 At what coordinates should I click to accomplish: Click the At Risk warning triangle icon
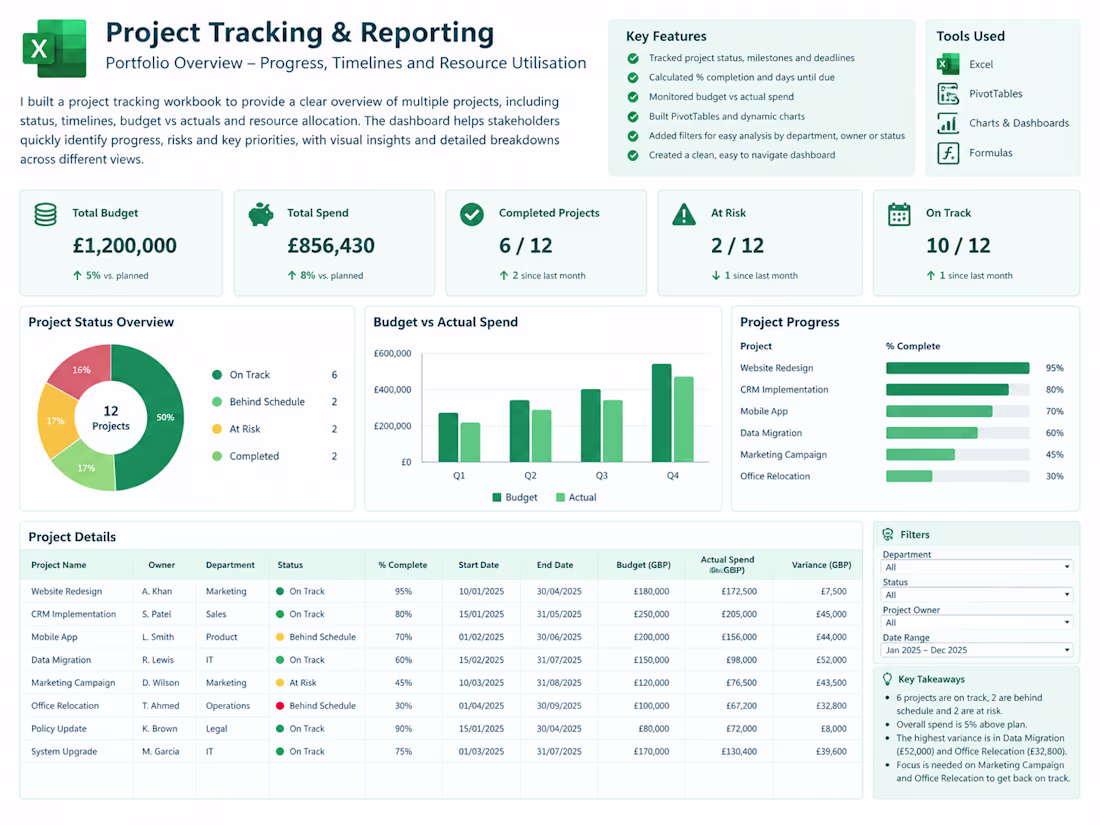[x=684, y=214]
